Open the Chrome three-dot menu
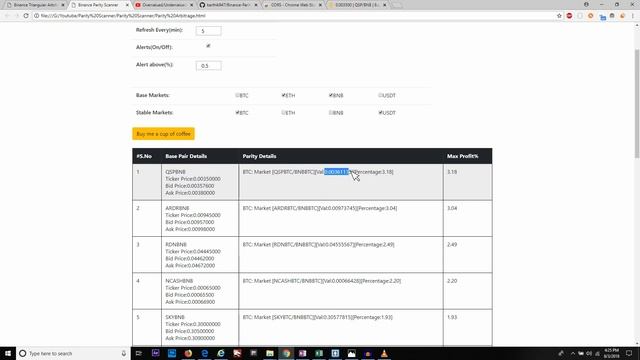This screenshot has width=640, height=360. click(633, 16)
